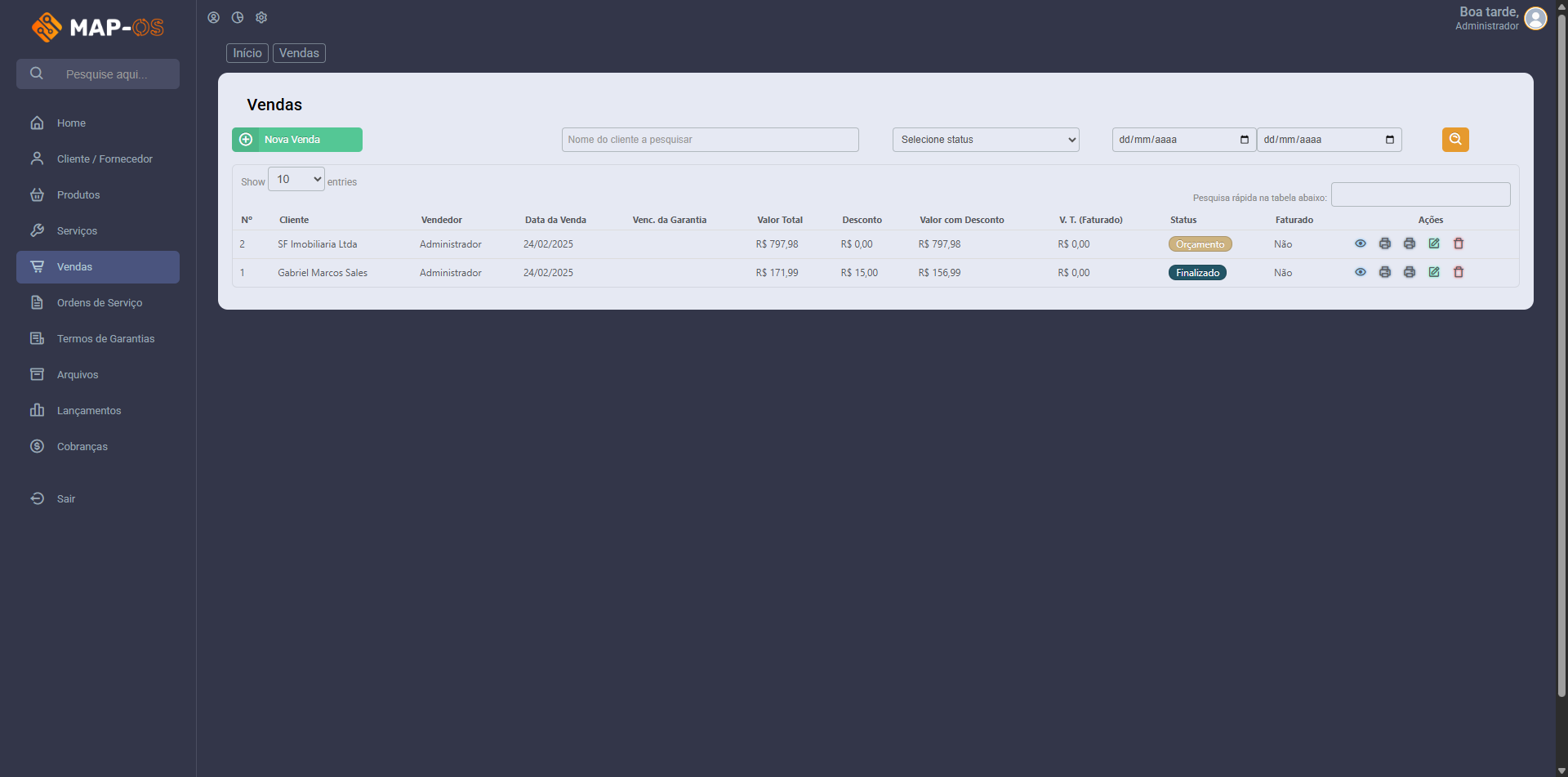Sort table by Cliente column
The height and width of the screenshot is (777, 1568).
point(294,220)
